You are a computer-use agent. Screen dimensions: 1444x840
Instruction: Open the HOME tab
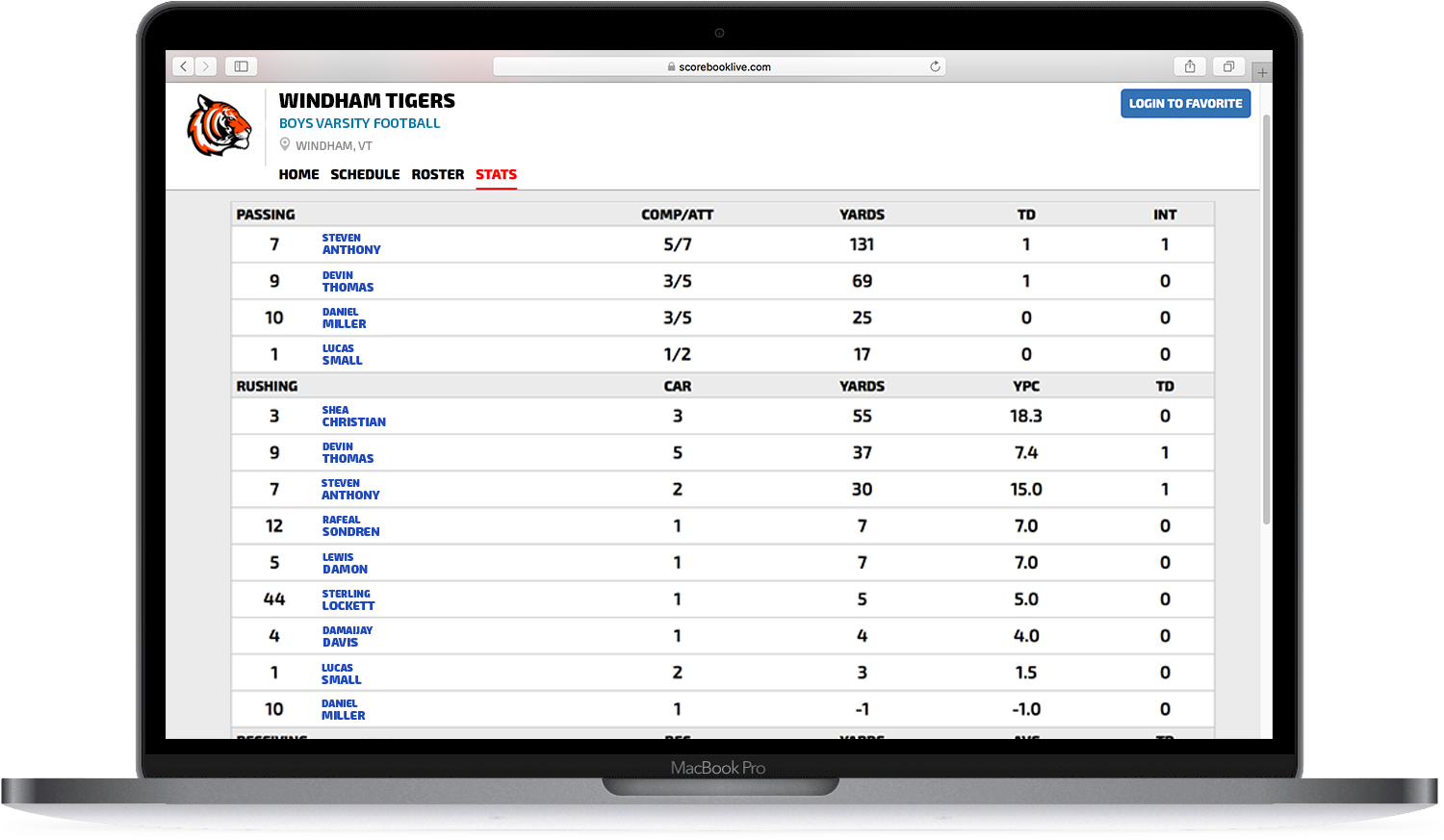click(x=298, y=174)
